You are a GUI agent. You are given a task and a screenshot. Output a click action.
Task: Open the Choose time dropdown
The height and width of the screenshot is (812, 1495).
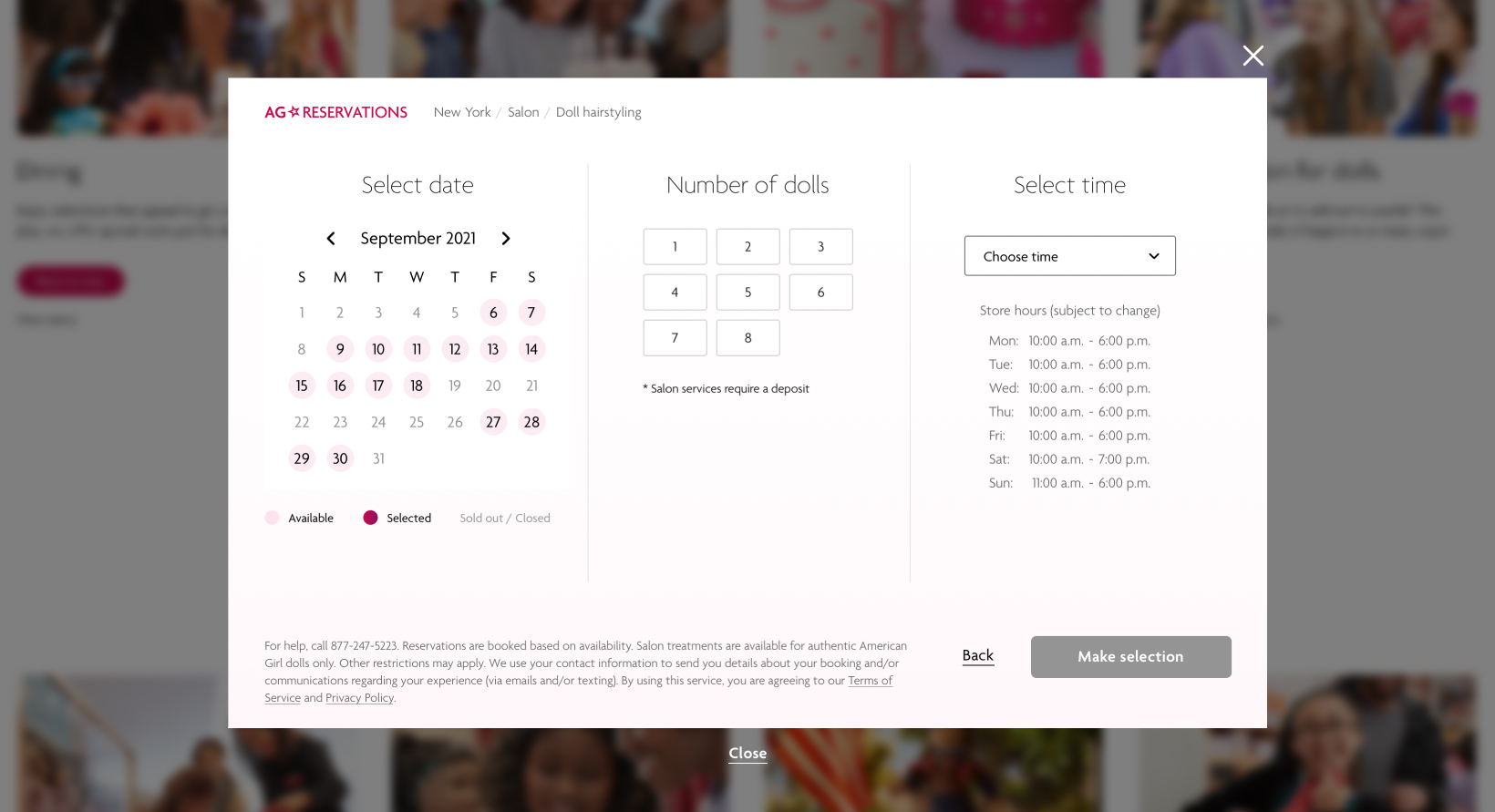pos(1069,256)
